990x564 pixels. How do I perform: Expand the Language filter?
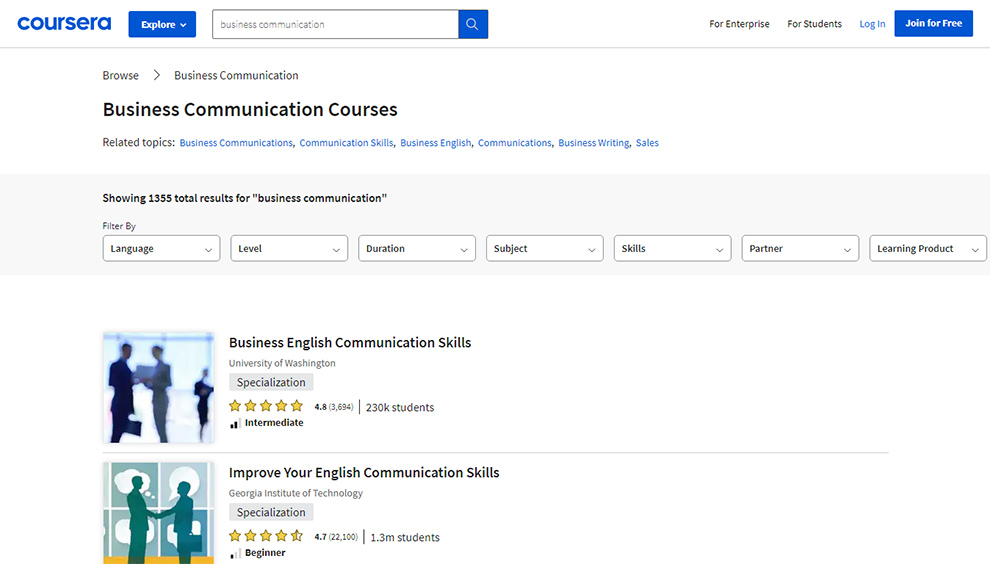[162, 248]
